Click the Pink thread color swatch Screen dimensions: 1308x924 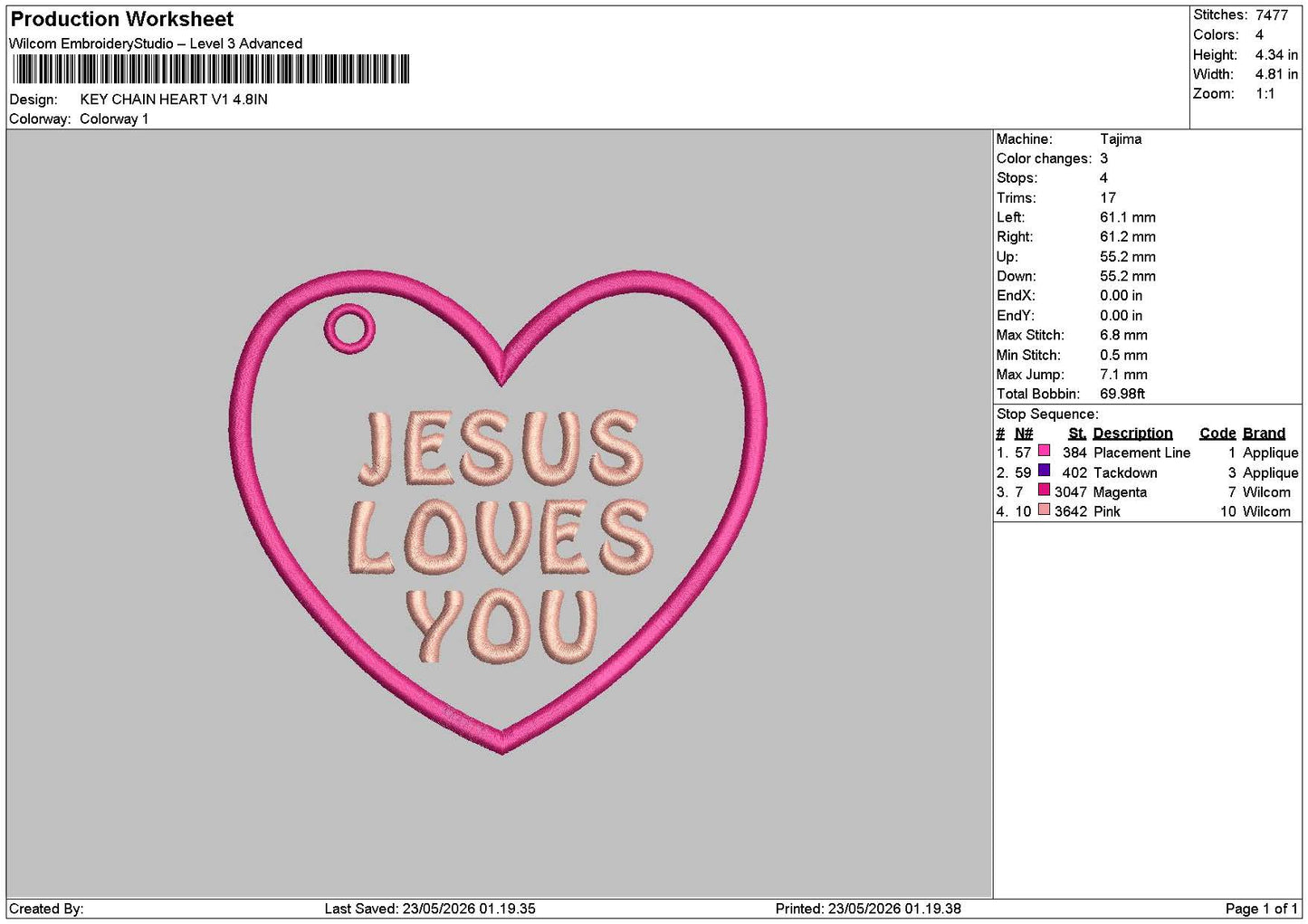(x=1044, y=510)
